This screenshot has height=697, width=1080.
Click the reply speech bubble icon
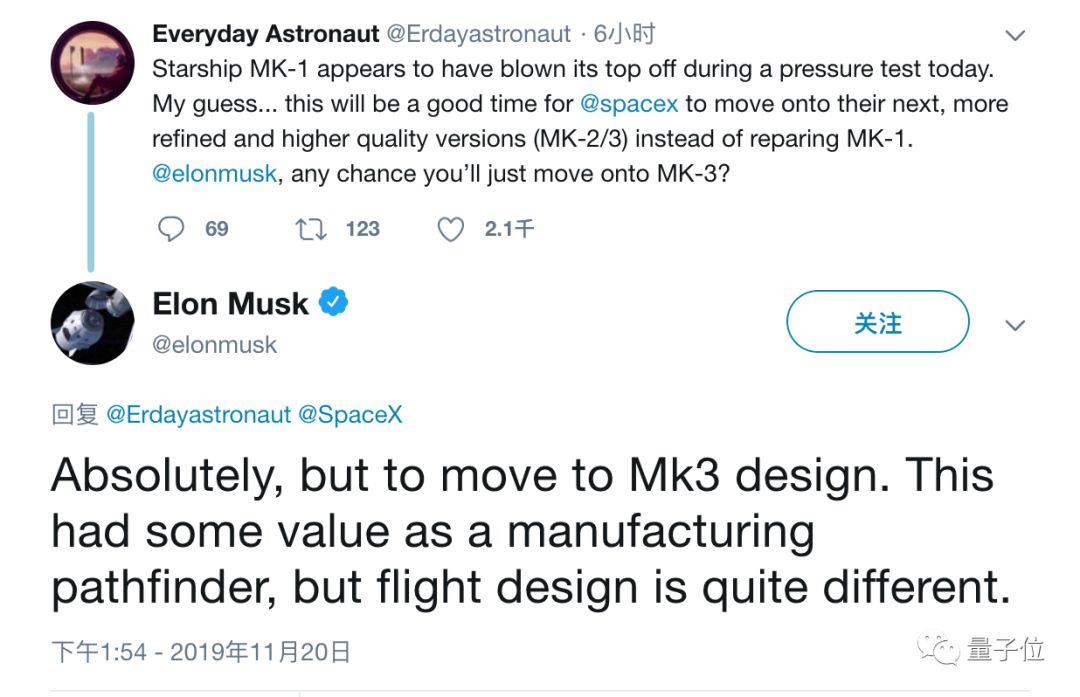(x=172, y=229)
